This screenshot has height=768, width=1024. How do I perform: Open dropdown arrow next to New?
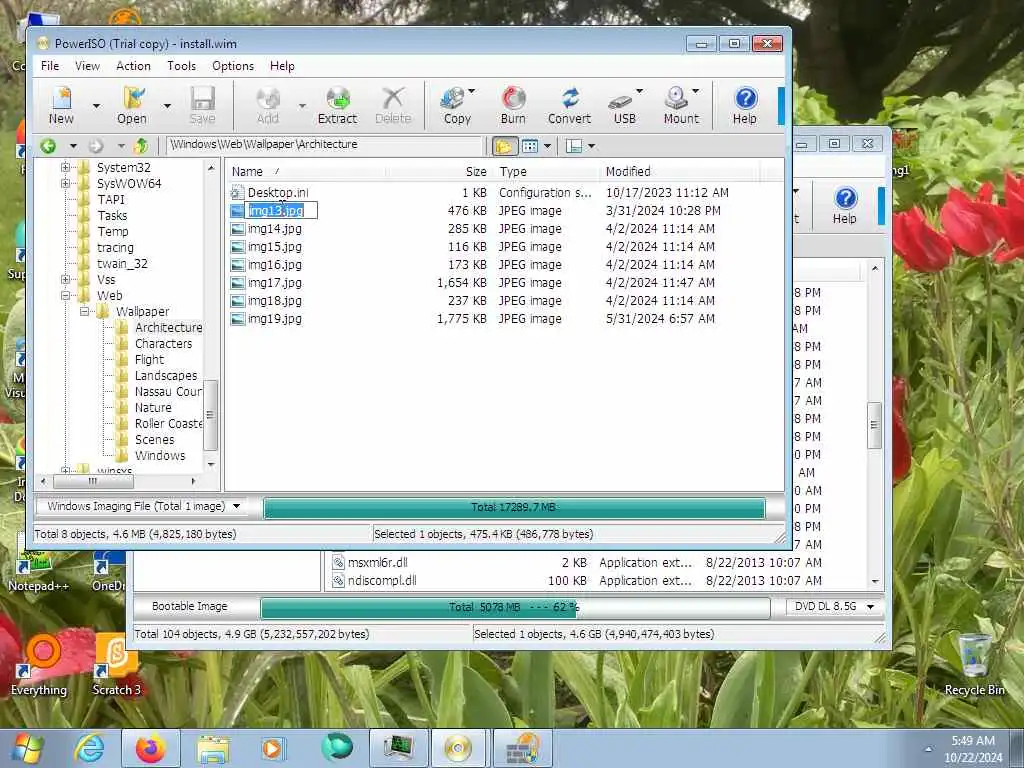tap(96, 105)
